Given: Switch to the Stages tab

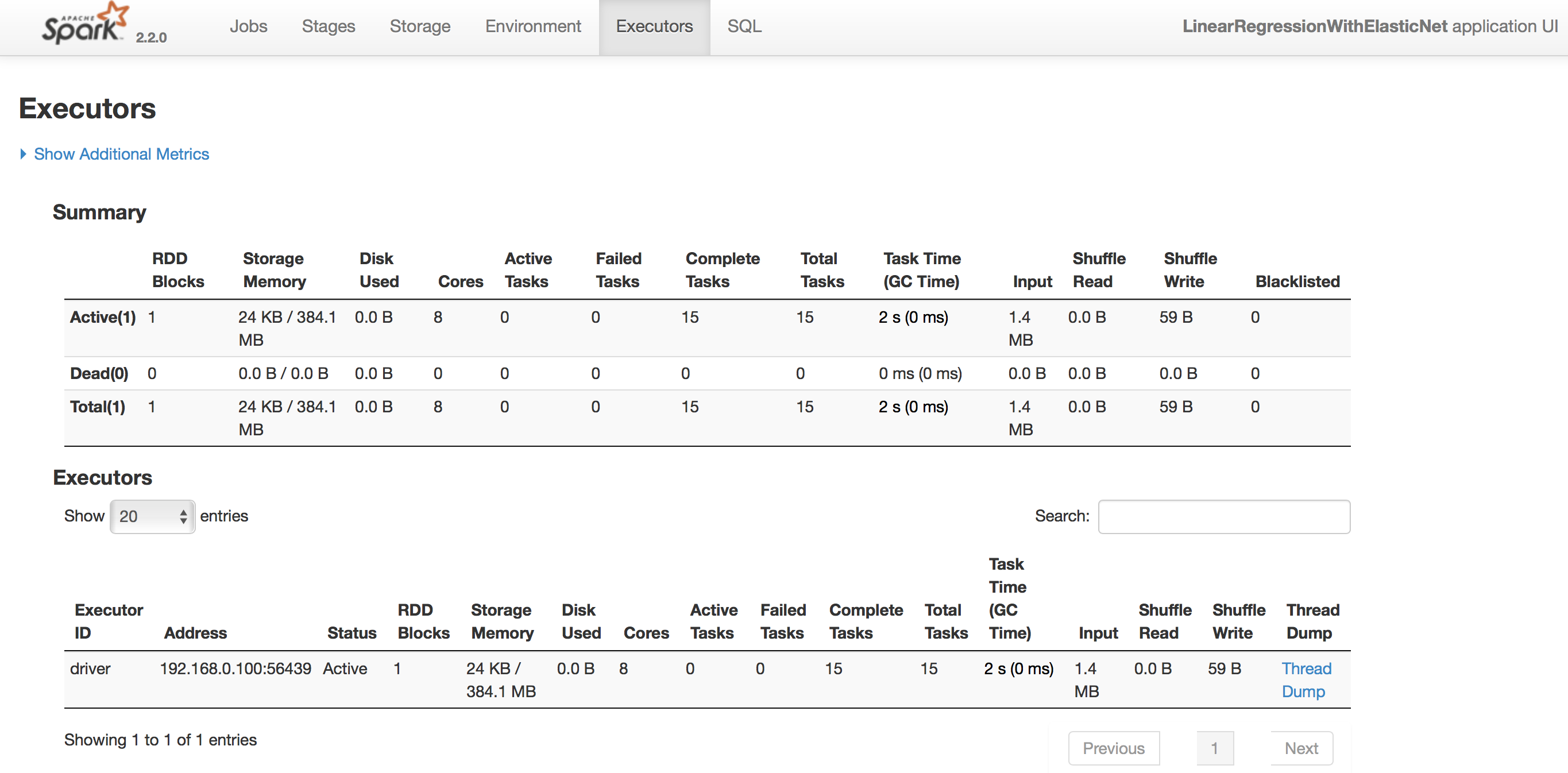Looking at the screenshot, I should tap(328, 26).
